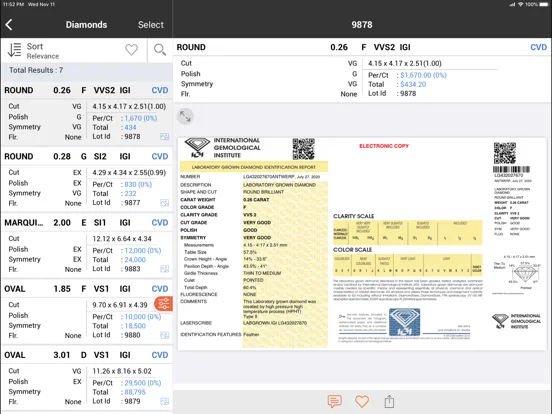Select the MARQUISE 2.00 E SI1 diamond row
This screenshot has height=414, width=552.
point(87,246)
